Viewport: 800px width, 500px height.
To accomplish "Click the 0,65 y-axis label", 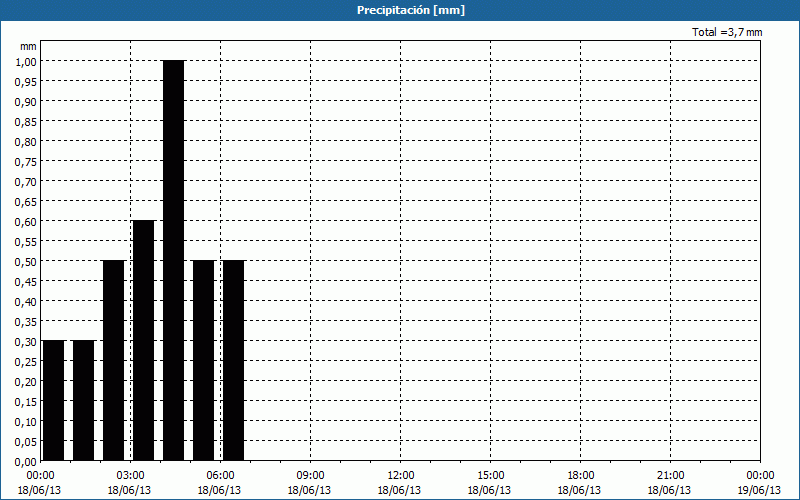I will click(x=26, y=202).
